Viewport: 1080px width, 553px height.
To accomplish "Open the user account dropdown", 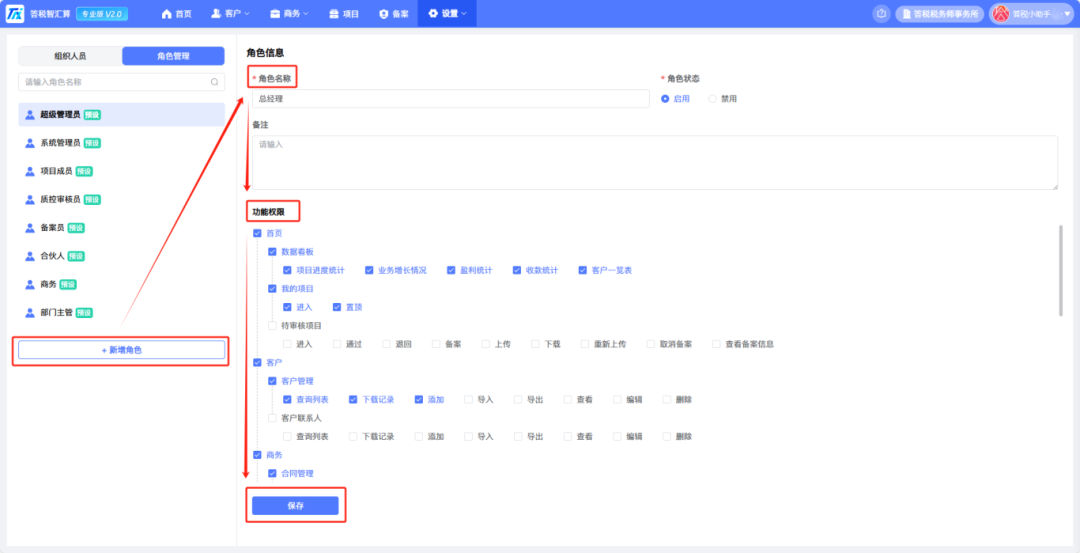I will pyautogui.click(x=1030, y=14).
